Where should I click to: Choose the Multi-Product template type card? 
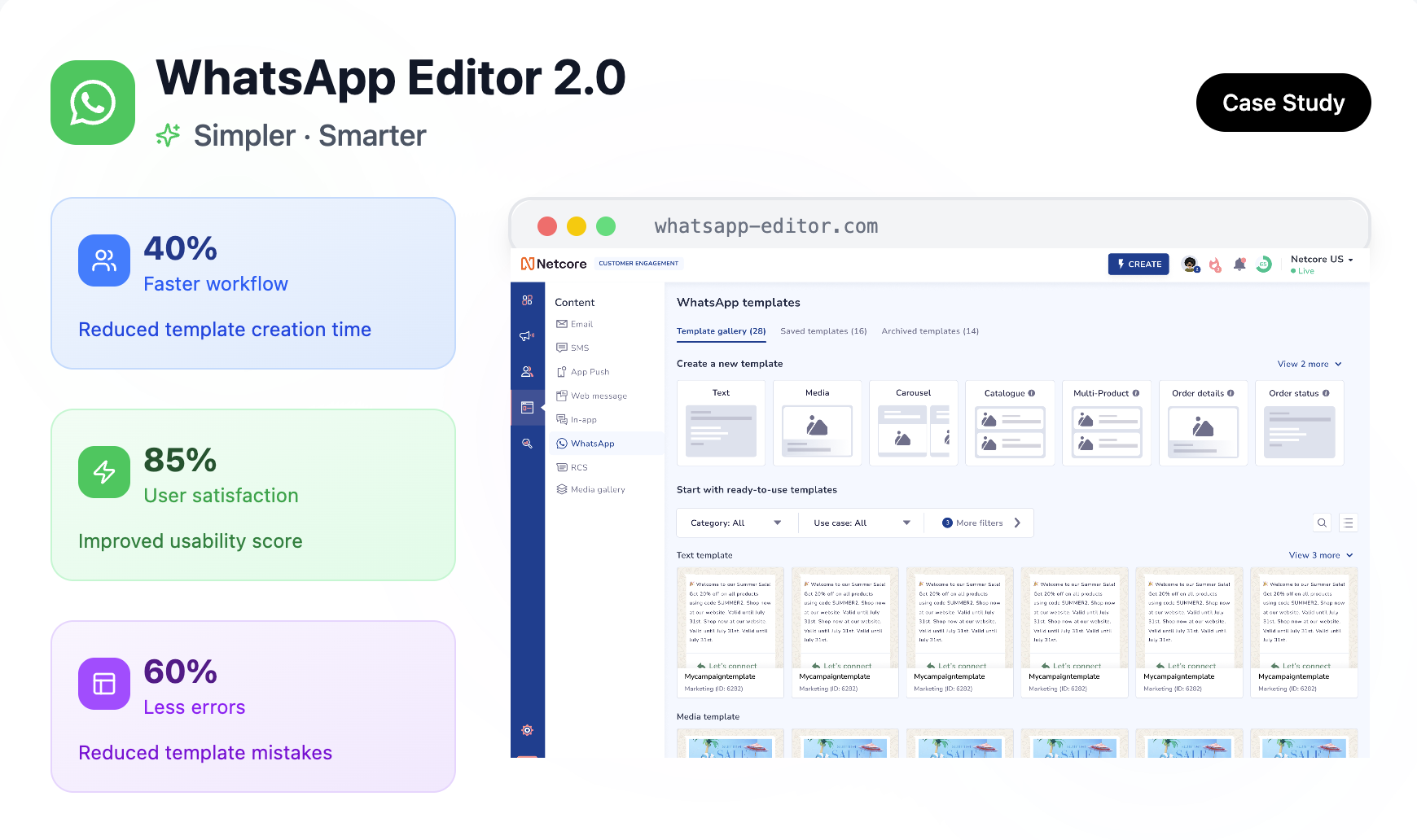[x=1107, y=423]
